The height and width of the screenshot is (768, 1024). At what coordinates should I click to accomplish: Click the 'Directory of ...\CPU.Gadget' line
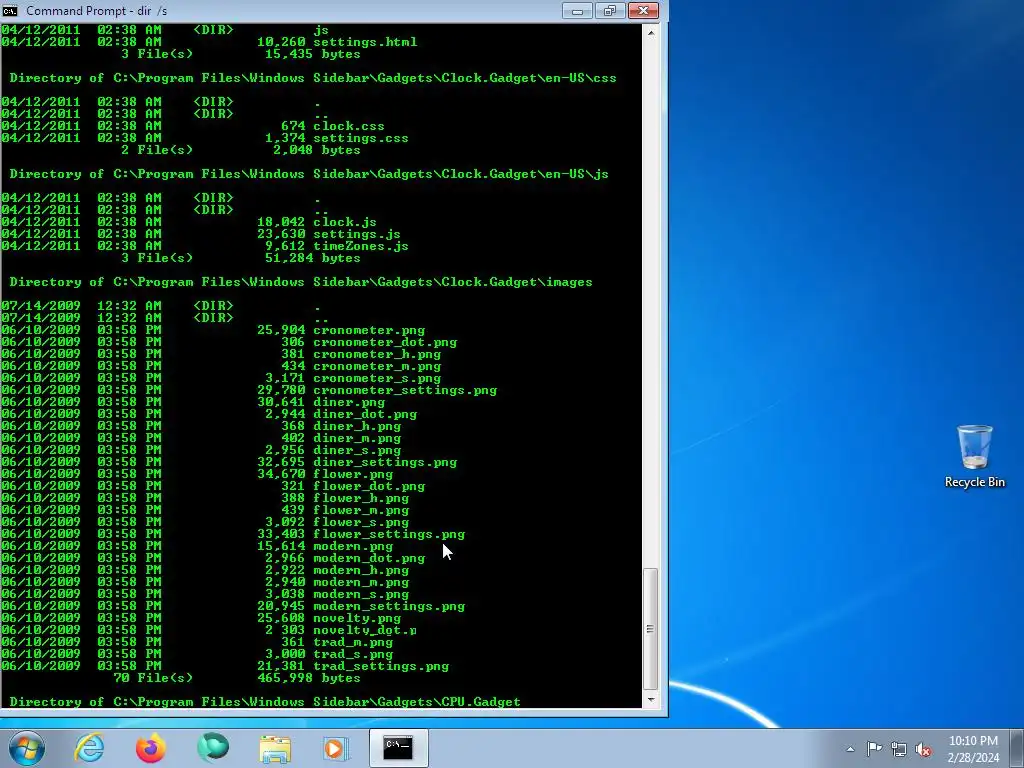[x=264, y=702]
